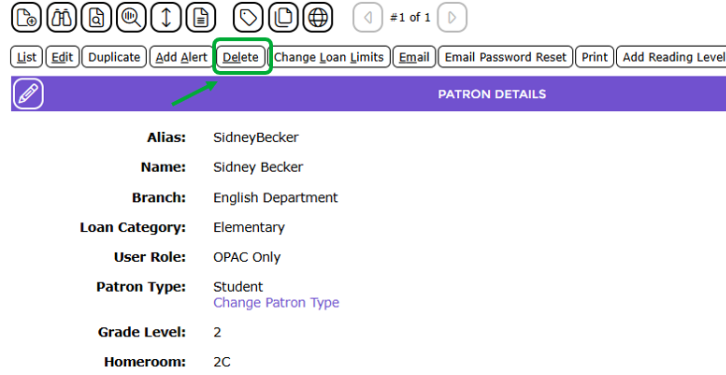Click the up-down arrows sort icon
This screenshot has height=375, width=726.
[166, 18]
